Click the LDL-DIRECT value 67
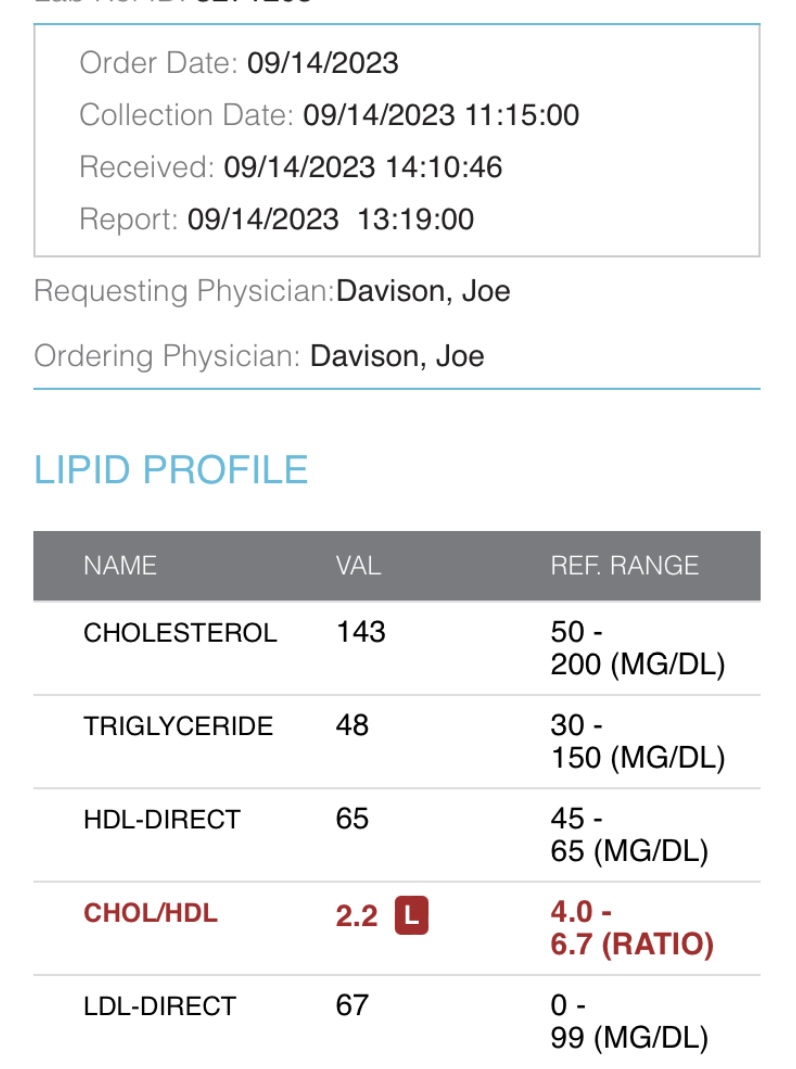796x1069 pixels. [352, 1005]
